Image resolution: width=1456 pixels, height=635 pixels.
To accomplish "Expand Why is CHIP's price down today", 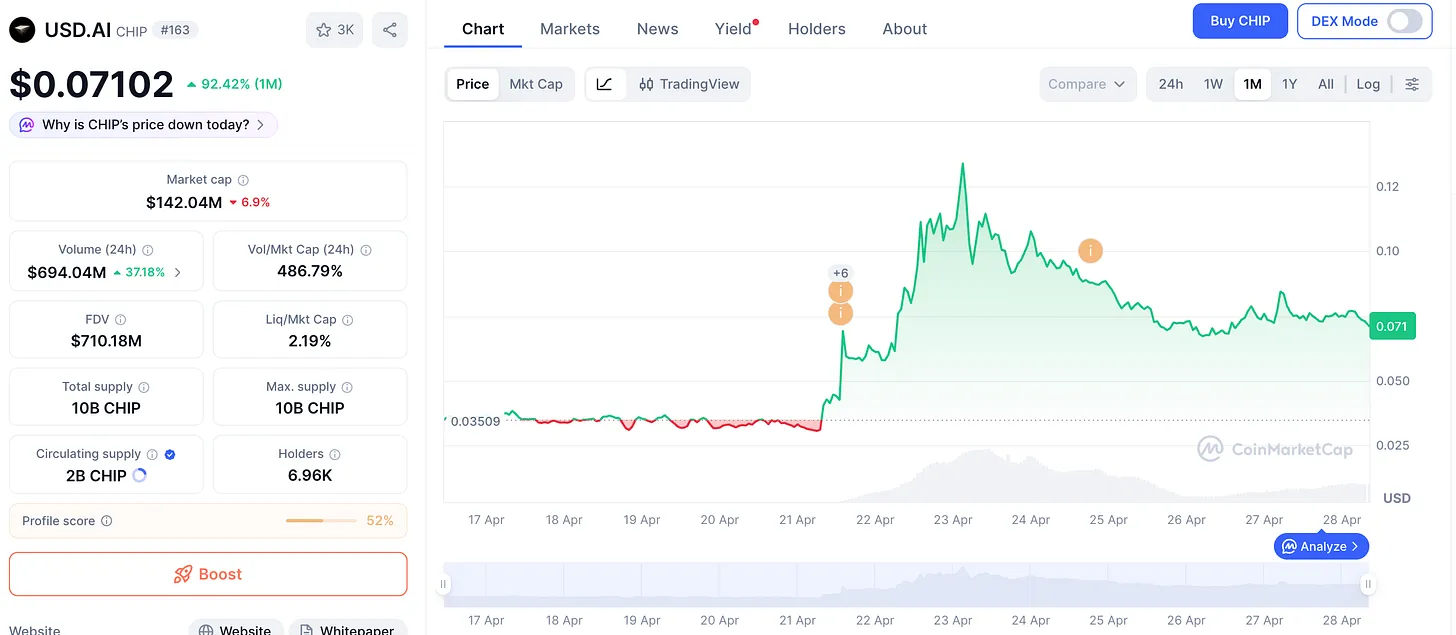I will click(x=143, y=125).
